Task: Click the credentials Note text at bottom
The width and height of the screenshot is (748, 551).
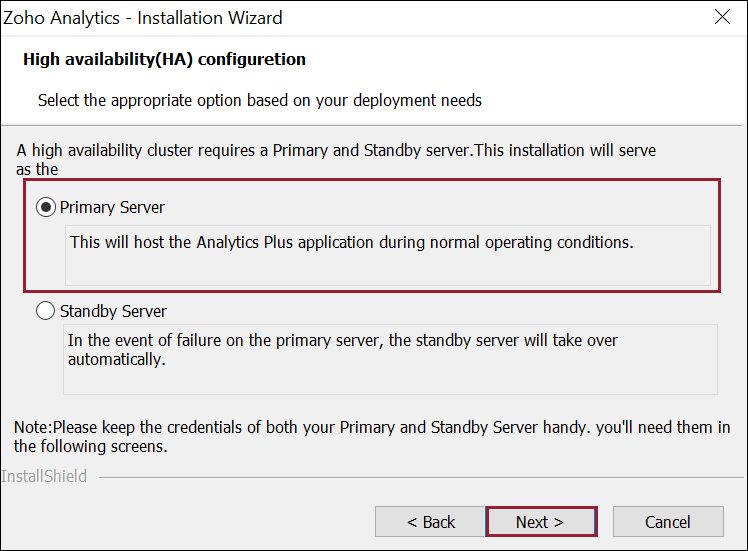Action: click(371, 437)
